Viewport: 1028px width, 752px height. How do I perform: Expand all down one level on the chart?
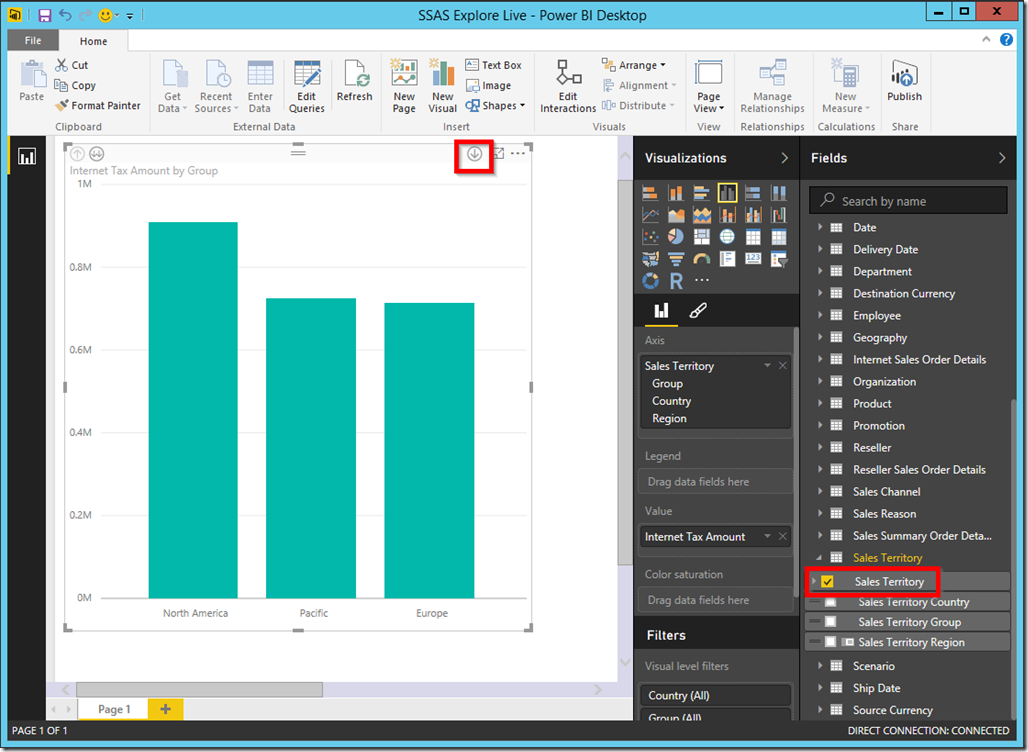[96, 154]
